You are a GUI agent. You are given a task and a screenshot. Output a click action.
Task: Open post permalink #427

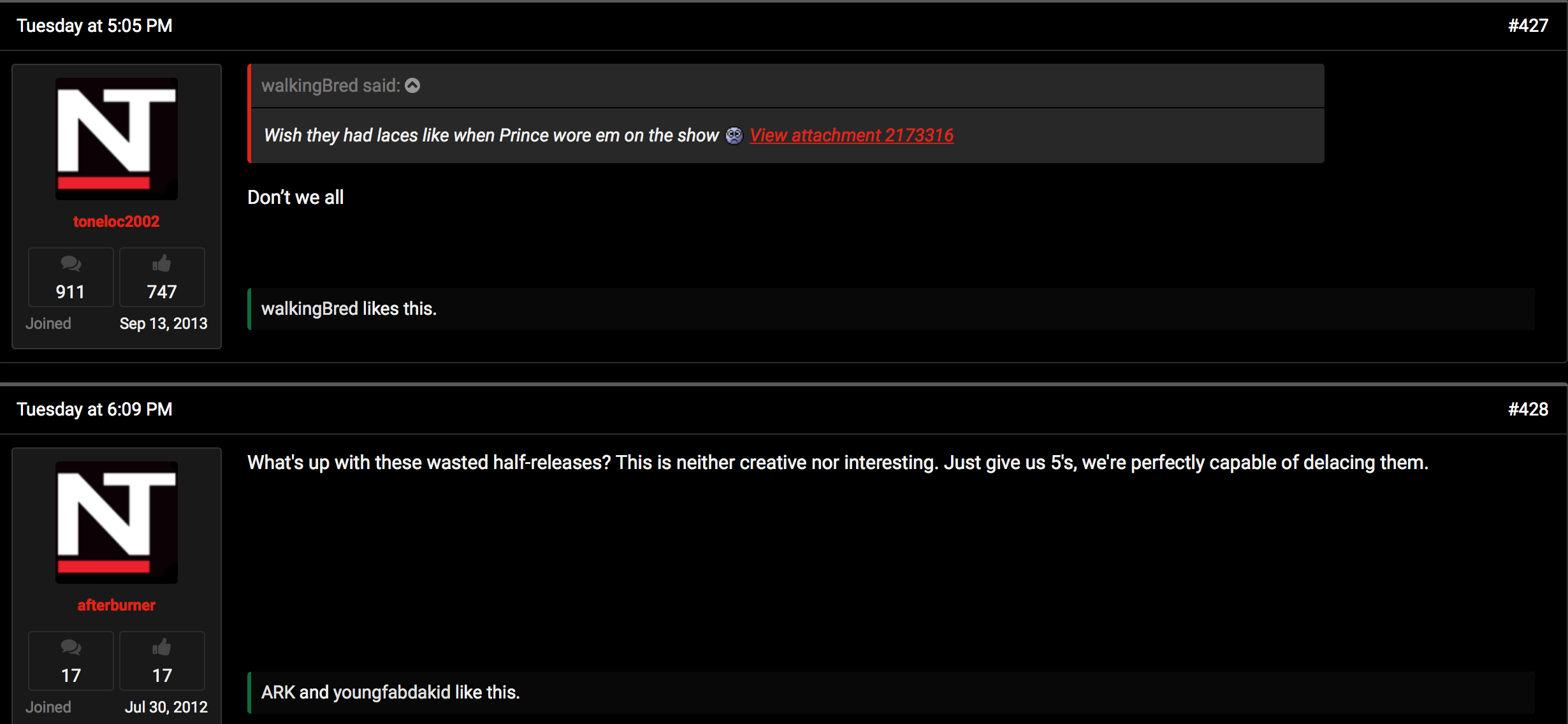pos(1528,25)
